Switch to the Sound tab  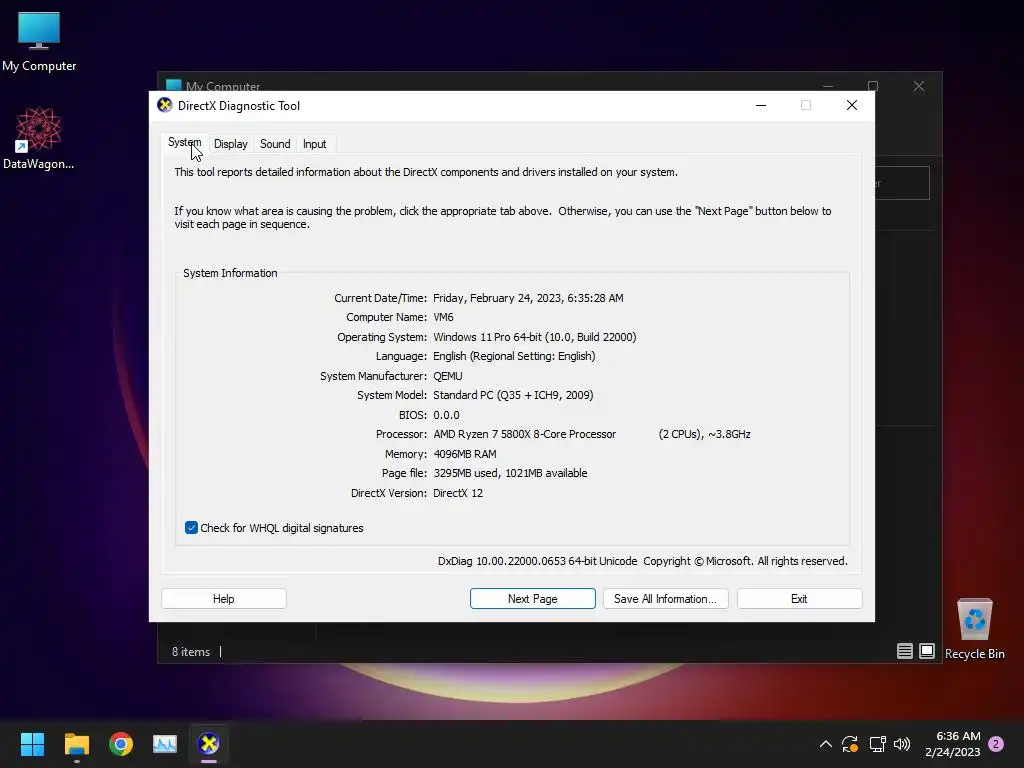point(275,144)
